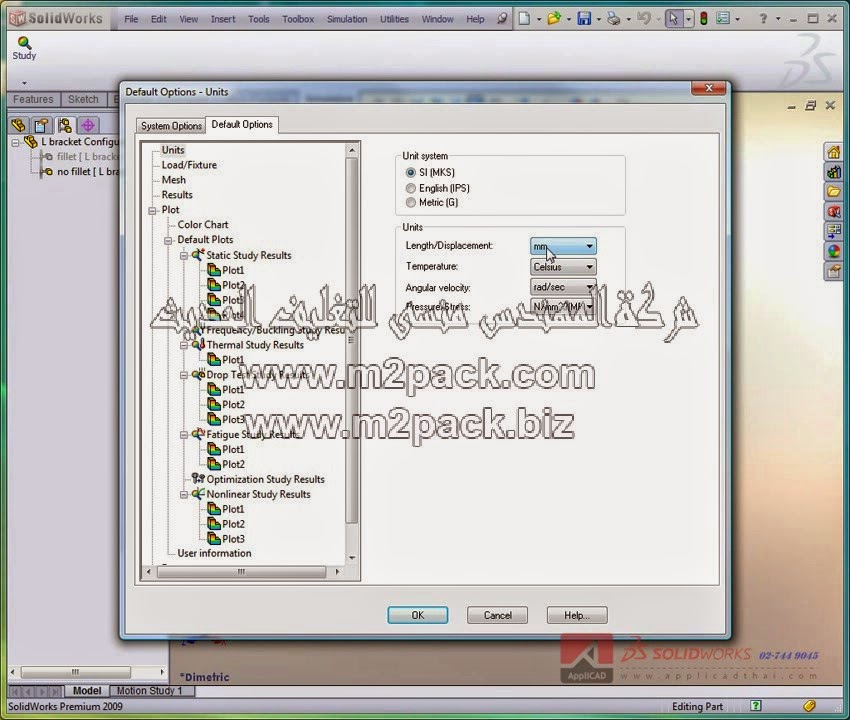
Task: Click the Plot1 icon under Static Study Results
Action: click(x=214, y=269)
